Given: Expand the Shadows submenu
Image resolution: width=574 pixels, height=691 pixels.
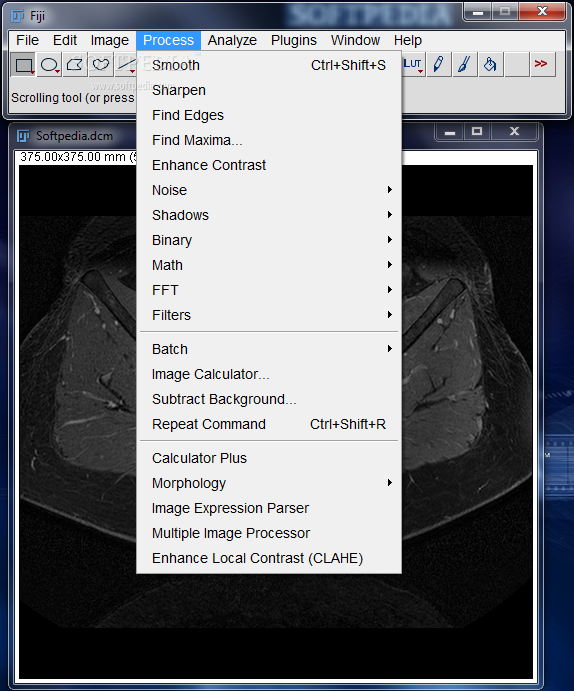Looking at the screenshot, I should [x=269, y=215].
